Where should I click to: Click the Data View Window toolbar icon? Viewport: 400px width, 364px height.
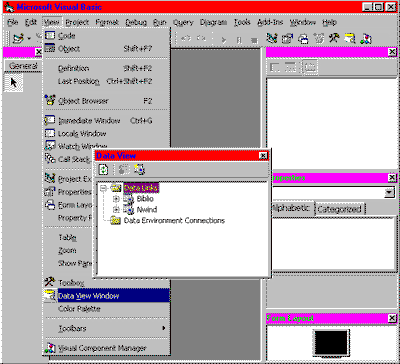350,38
